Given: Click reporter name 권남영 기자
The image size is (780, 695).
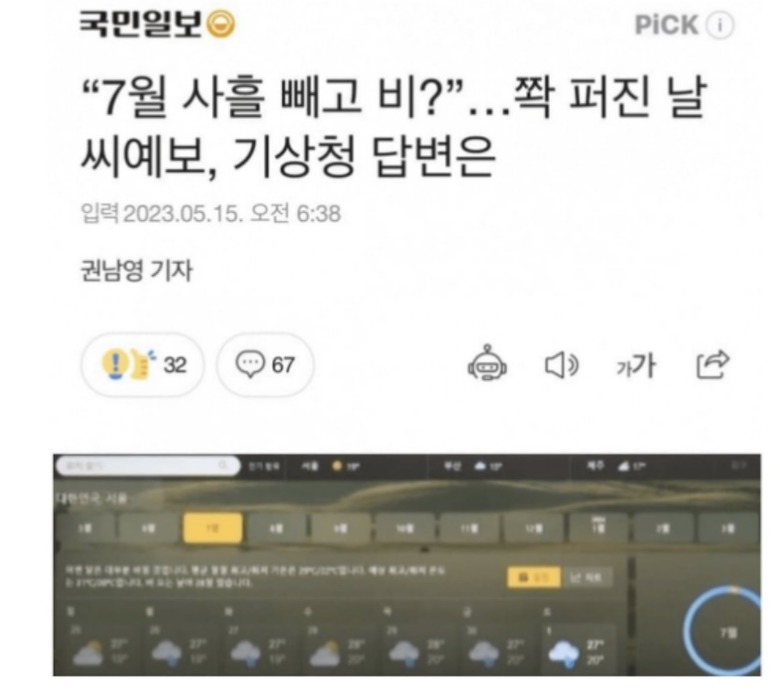Looking at the screenshot, I should pyautogui.click(x=136, y=271).
